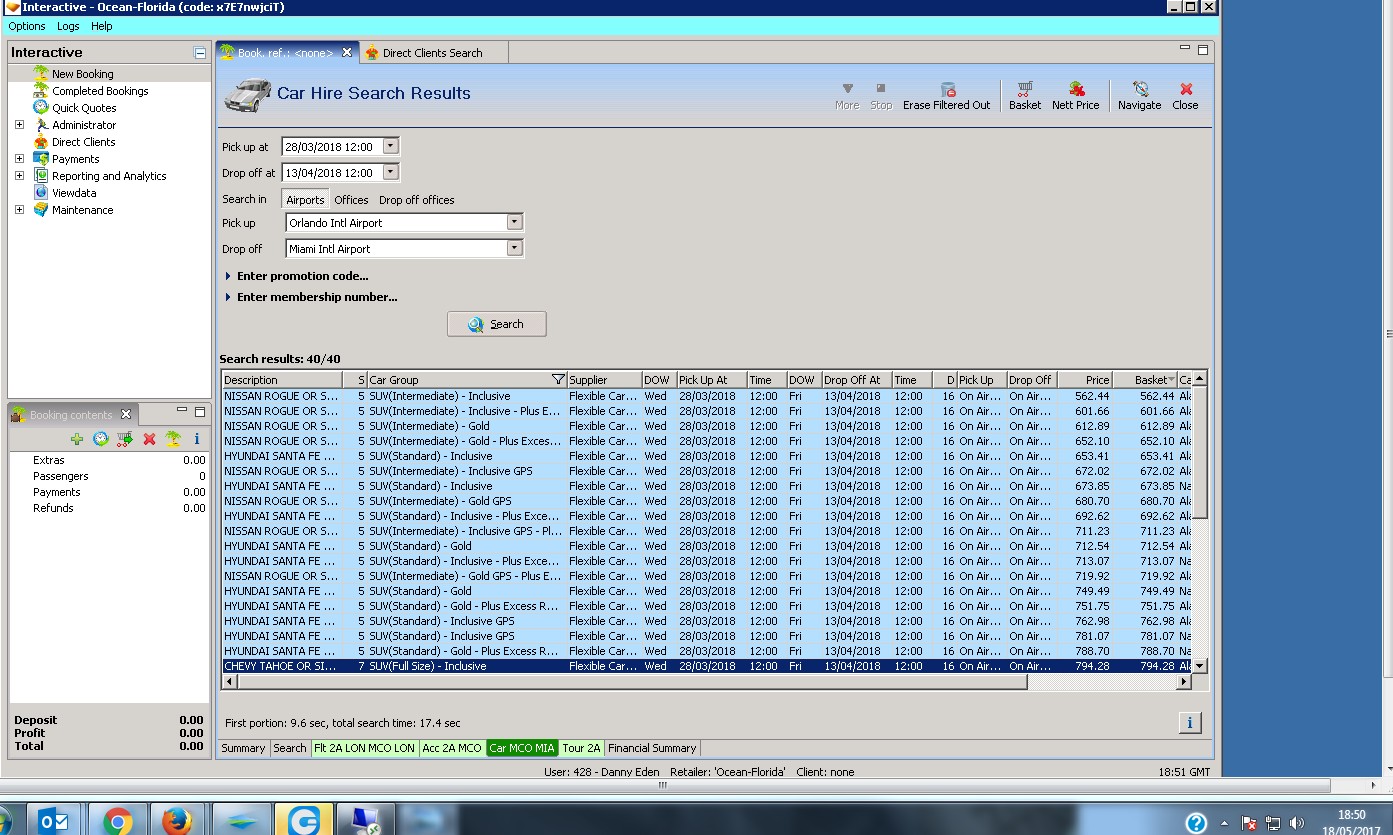Switch to the Summary bottom tab

tap(243, 748)
